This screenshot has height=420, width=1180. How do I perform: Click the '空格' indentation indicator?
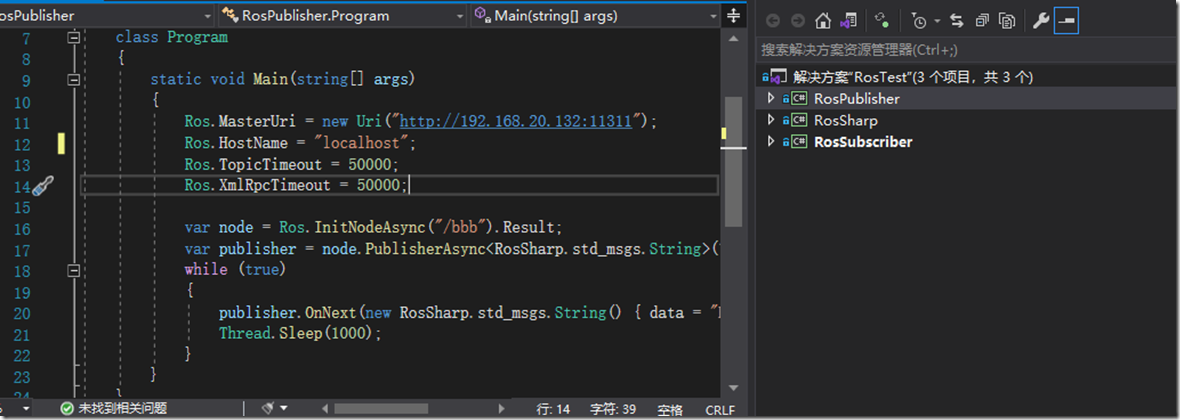tap(669, 409)
